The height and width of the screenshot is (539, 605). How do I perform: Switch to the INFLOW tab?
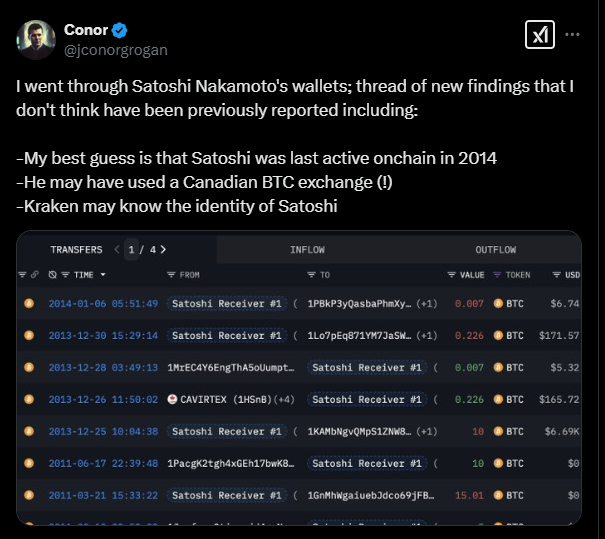(307, 250)
